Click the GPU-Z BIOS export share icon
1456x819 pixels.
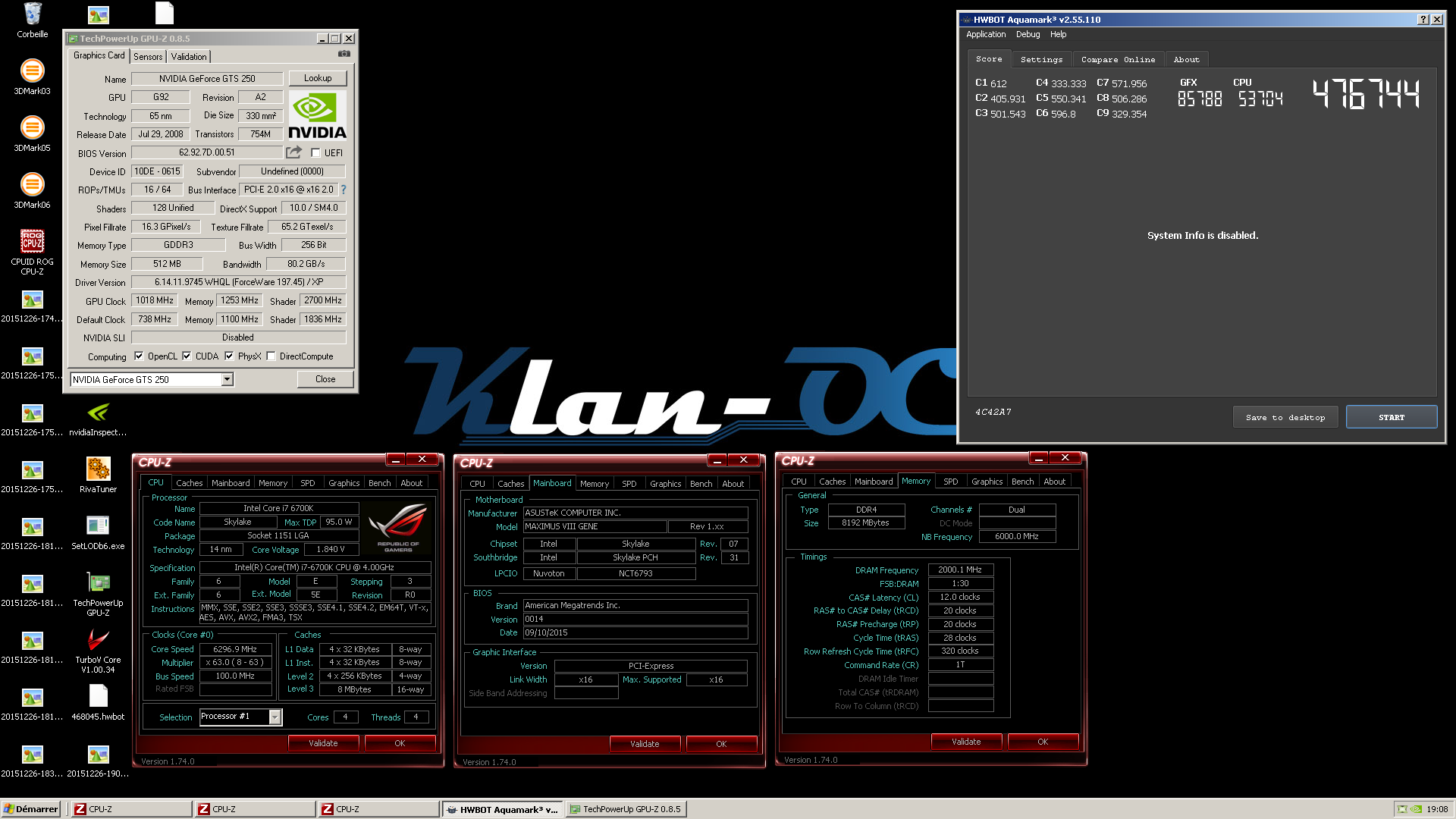point(294,152)
